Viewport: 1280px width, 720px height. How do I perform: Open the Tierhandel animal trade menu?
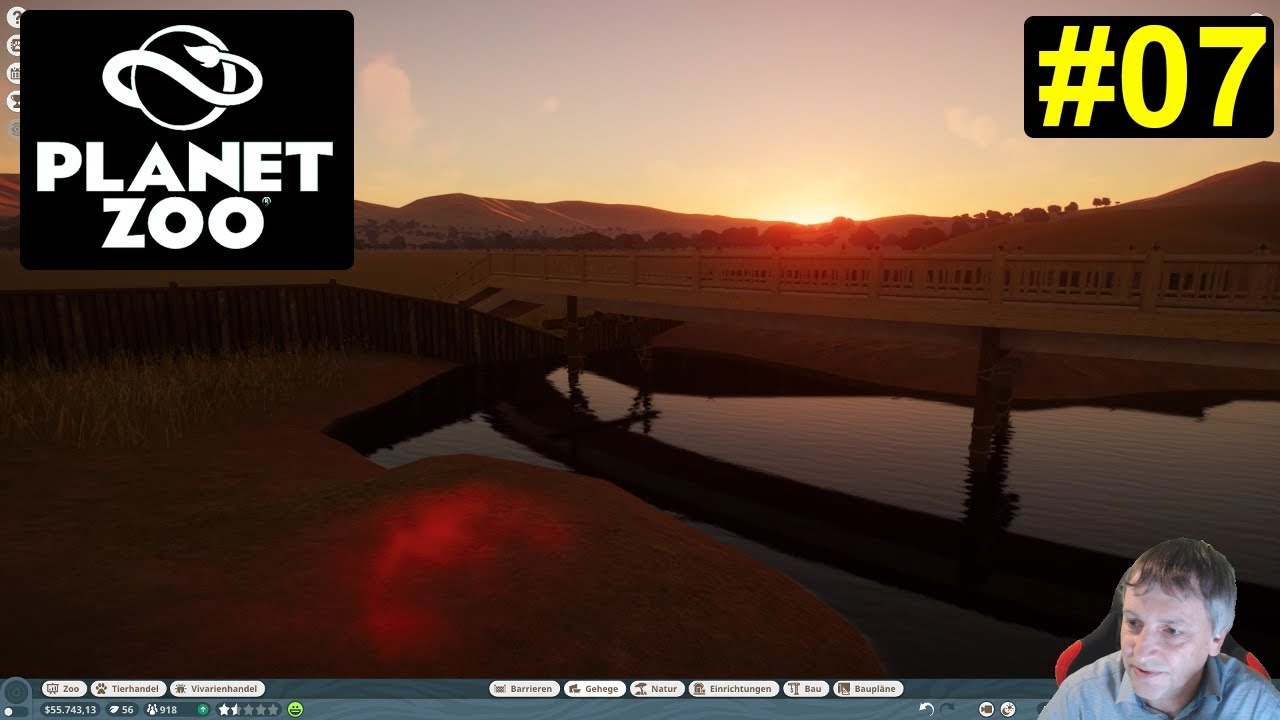point(127,689)
